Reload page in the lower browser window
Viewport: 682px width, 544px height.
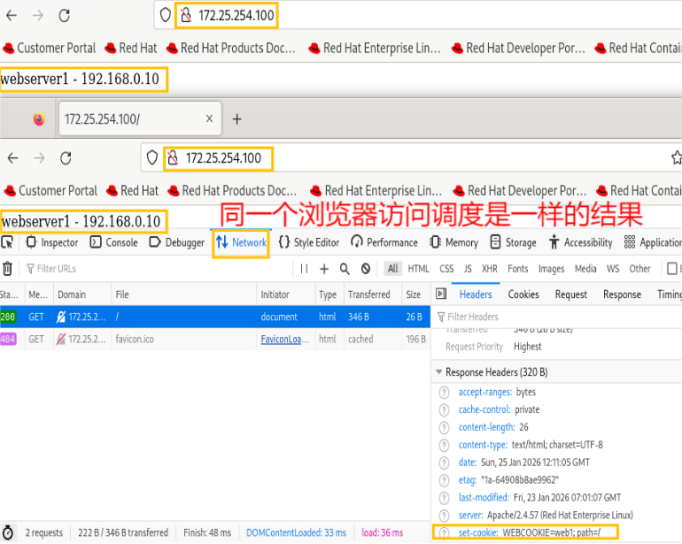(66, 158)
